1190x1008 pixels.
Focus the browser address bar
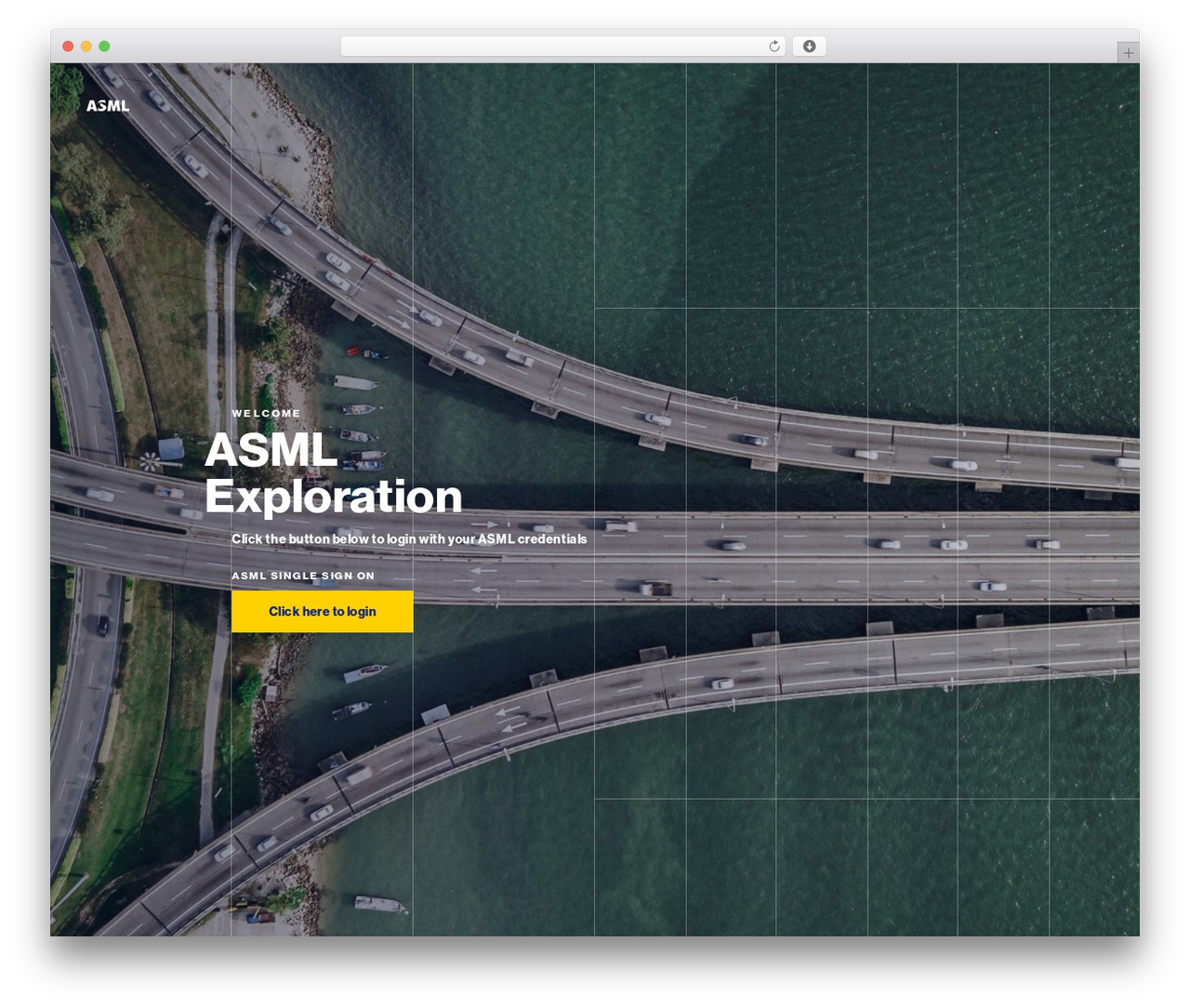563,46
